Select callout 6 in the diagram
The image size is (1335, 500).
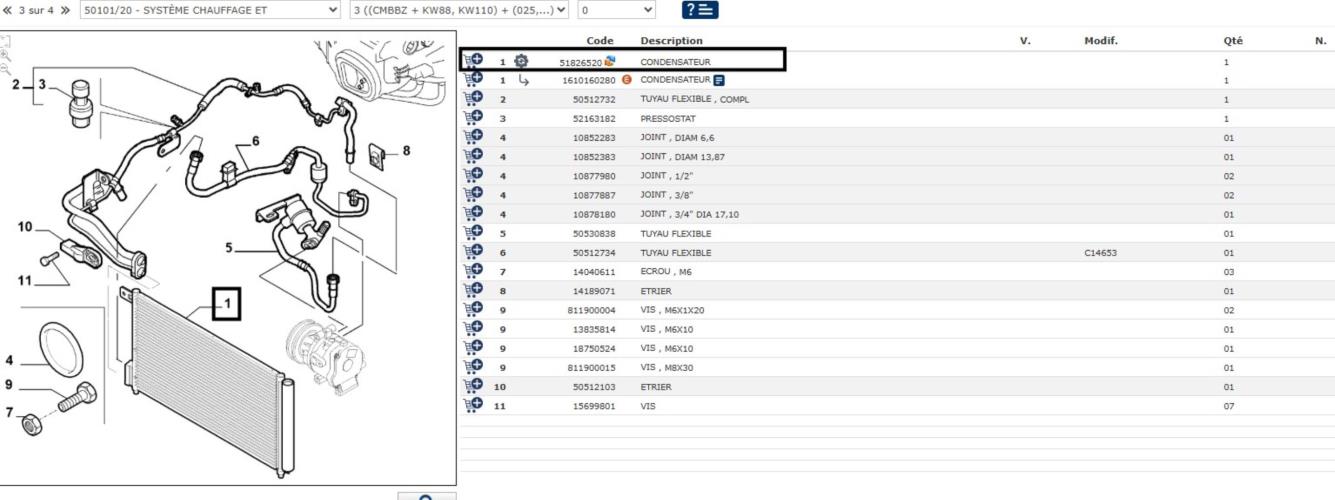255,141
